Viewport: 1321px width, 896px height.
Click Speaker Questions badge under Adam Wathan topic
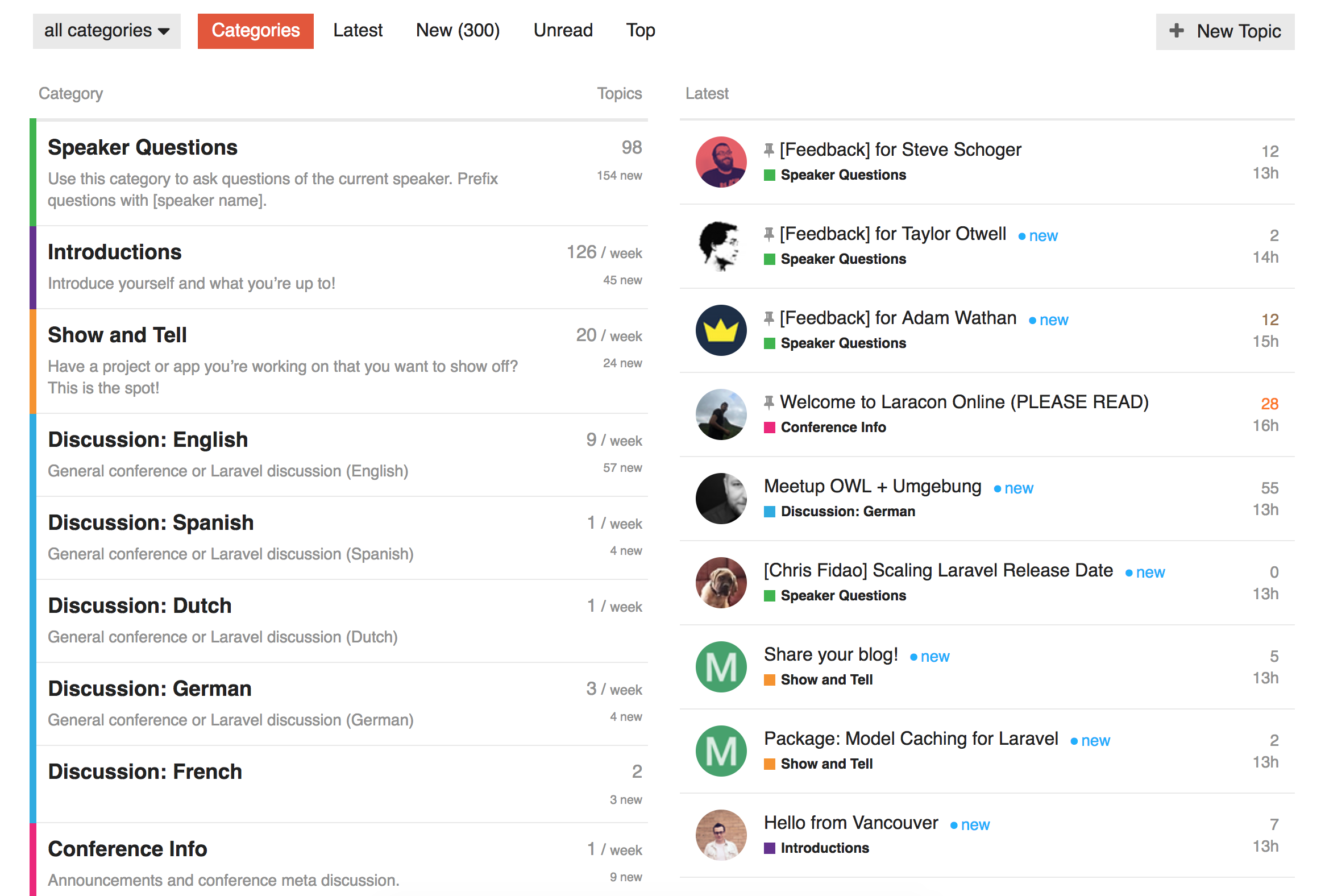click(x=835, y=343)
